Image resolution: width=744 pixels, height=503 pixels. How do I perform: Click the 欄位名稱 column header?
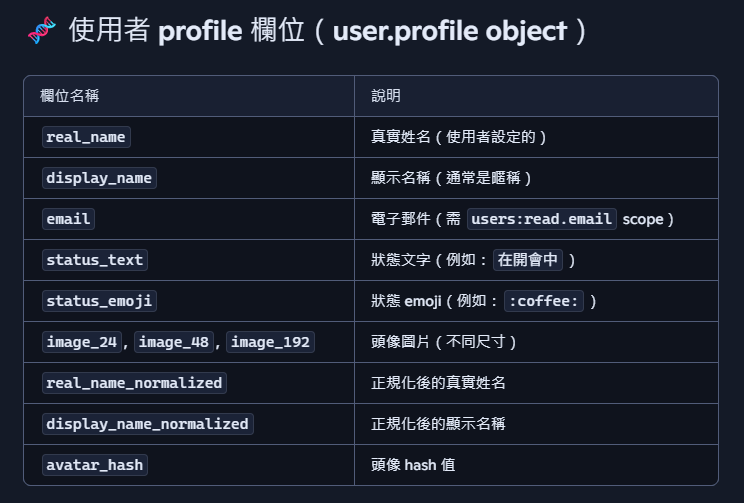tap(69, 96)
